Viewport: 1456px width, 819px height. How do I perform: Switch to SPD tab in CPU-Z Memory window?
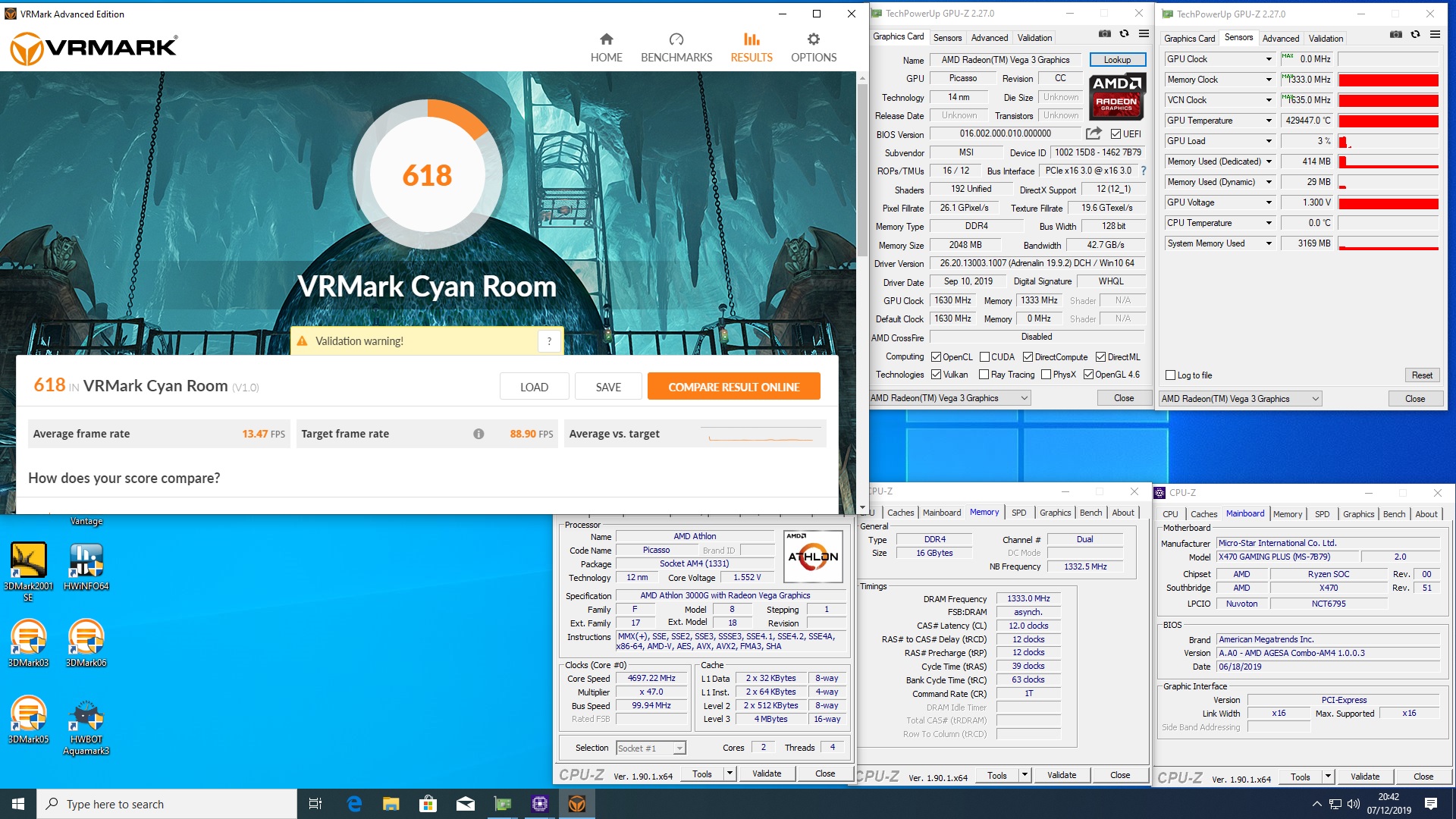pos(1018,513)
